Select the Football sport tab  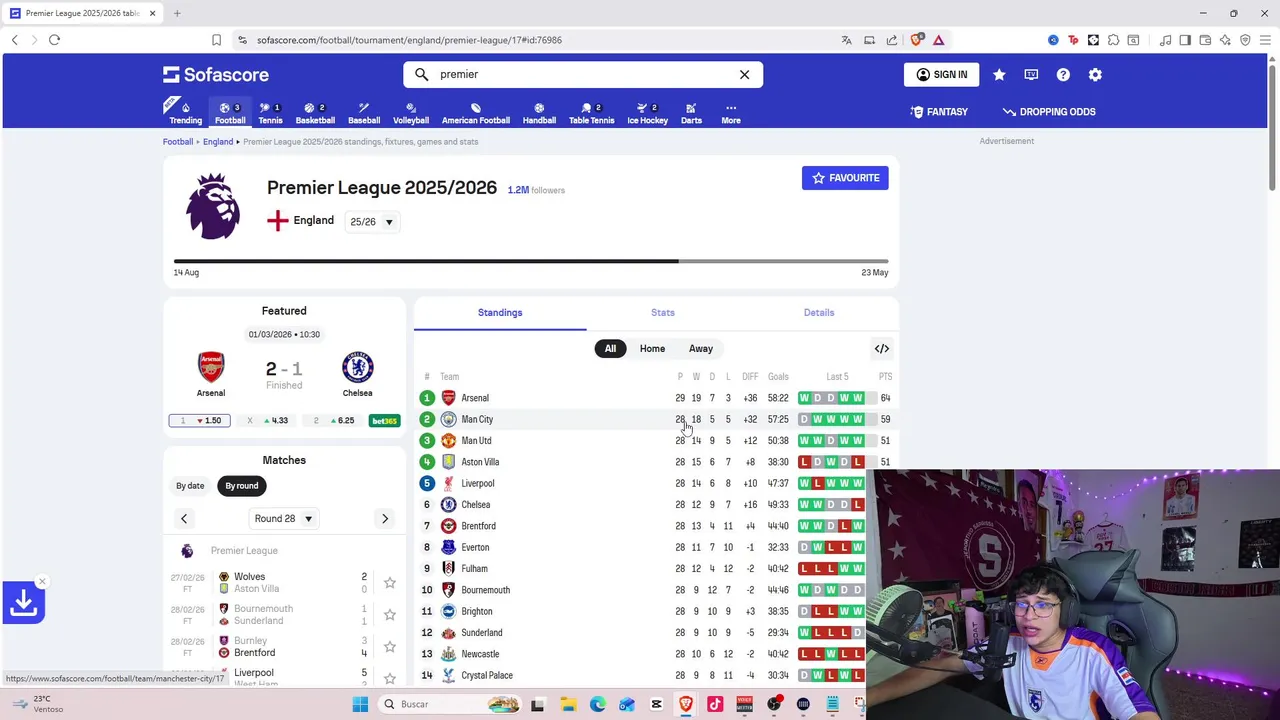[x=230, y=113]
